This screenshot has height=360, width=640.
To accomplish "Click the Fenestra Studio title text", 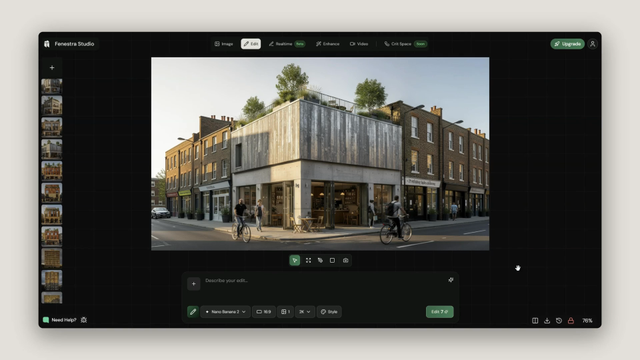I will tap(74, 44).
